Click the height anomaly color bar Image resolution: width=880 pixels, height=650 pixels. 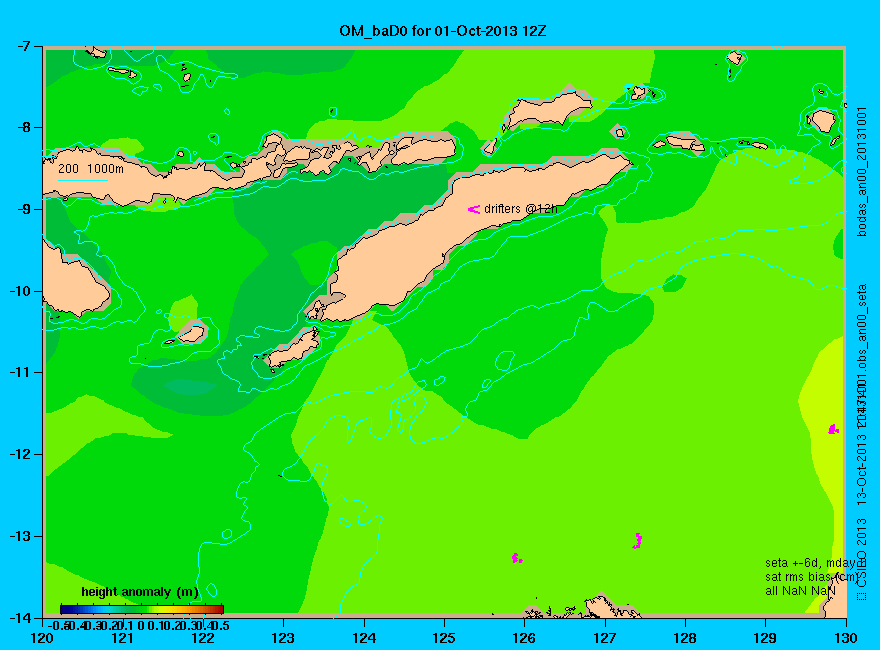coord(142,609)
